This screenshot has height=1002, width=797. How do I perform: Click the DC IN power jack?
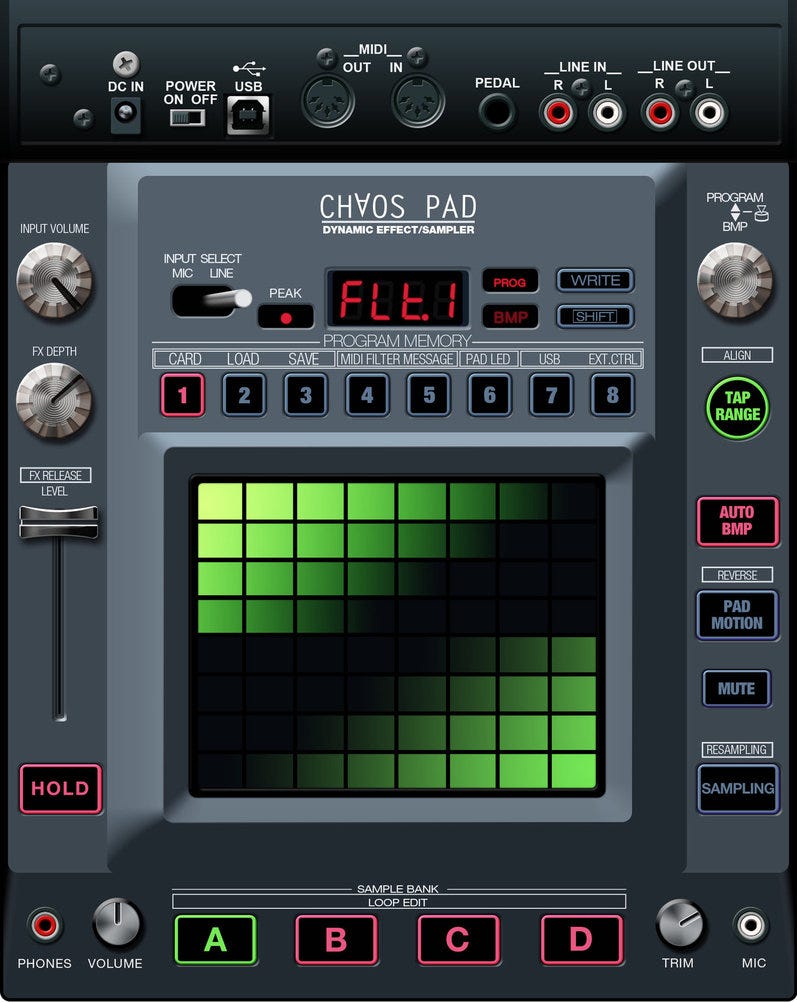point(125,115)
